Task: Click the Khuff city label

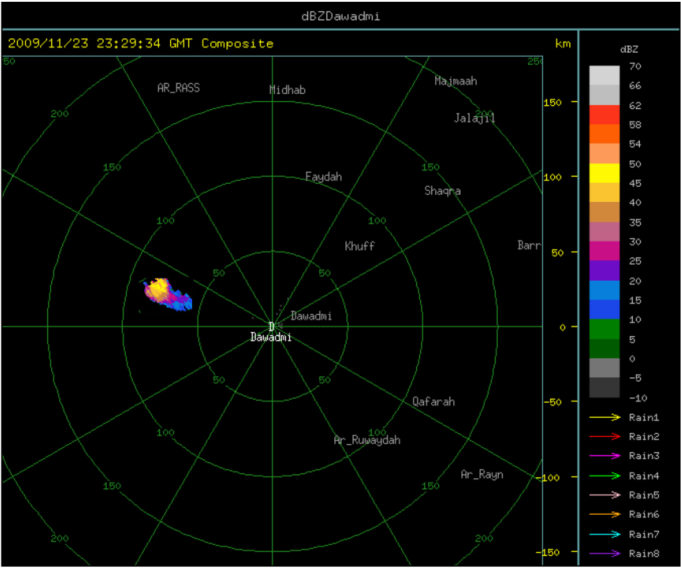Action: (360, 246)
